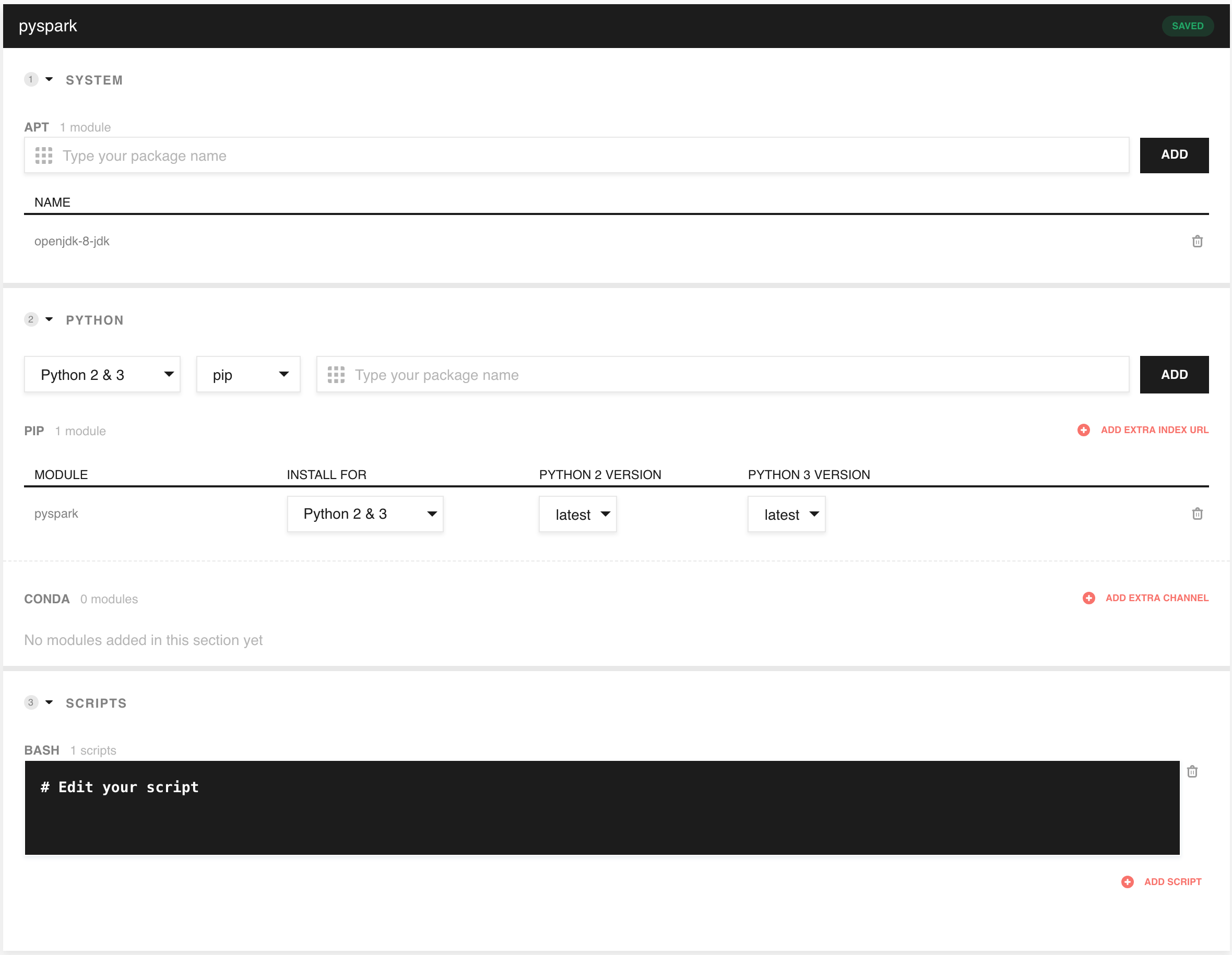Click ADD button for Python package
This screenshot has width=1232, height=955.
(x=1174, y=375)
